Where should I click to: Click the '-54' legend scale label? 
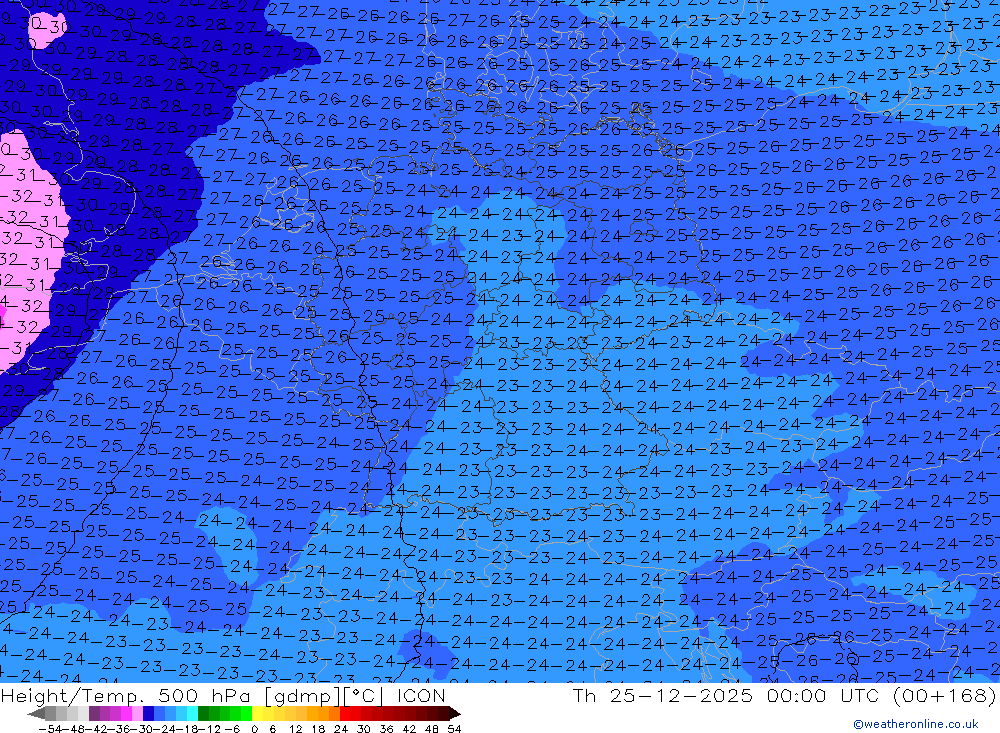coord(50,729)
